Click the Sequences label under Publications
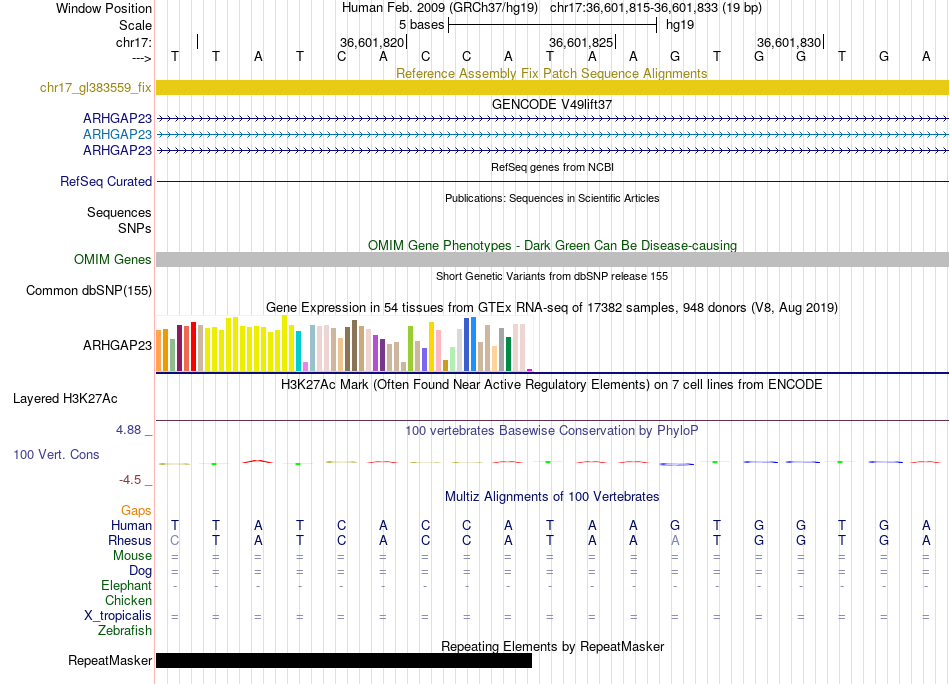Image resolution: width=950 pixels, height=684 pixels. 119,213
